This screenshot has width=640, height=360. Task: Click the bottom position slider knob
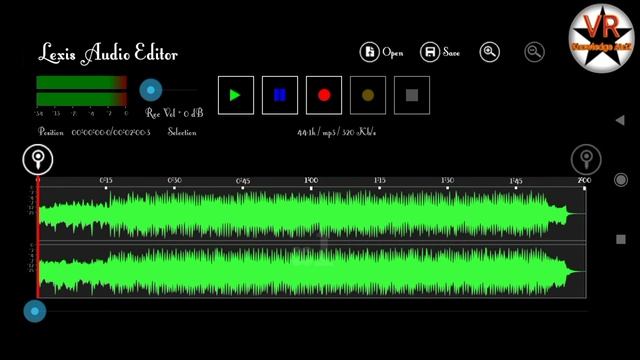tap(35, 311)
